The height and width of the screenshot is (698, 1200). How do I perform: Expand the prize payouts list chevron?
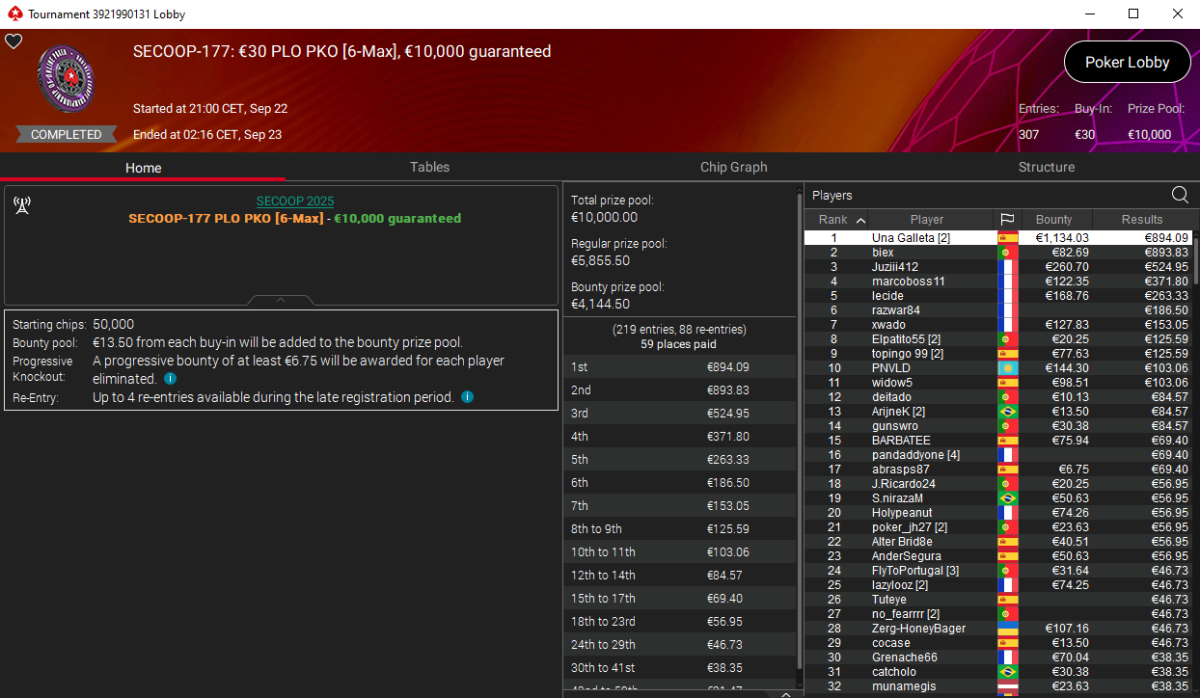click(785, 693)
